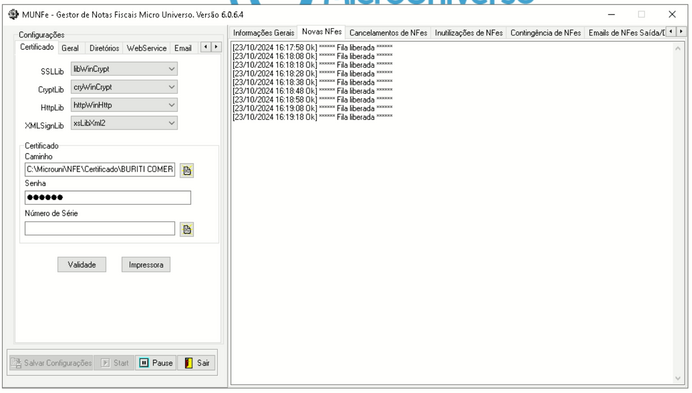The width and height of the screenshot is (692, 393).
Task: Expand the HttpLib combo box
Action: tap(124, 105)
